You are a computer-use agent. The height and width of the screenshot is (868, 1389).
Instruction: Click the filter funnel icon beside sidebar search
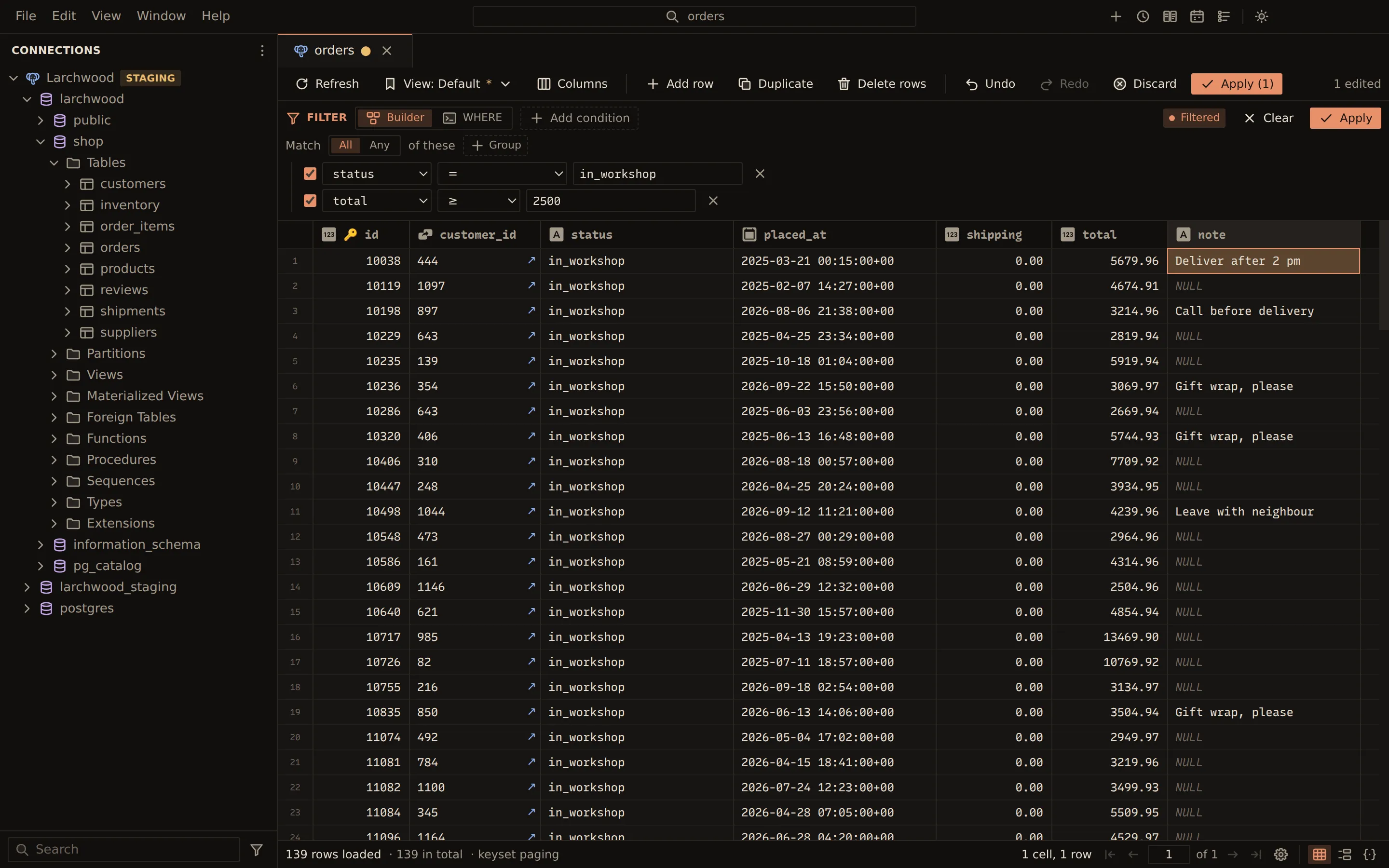coord(257,849)
